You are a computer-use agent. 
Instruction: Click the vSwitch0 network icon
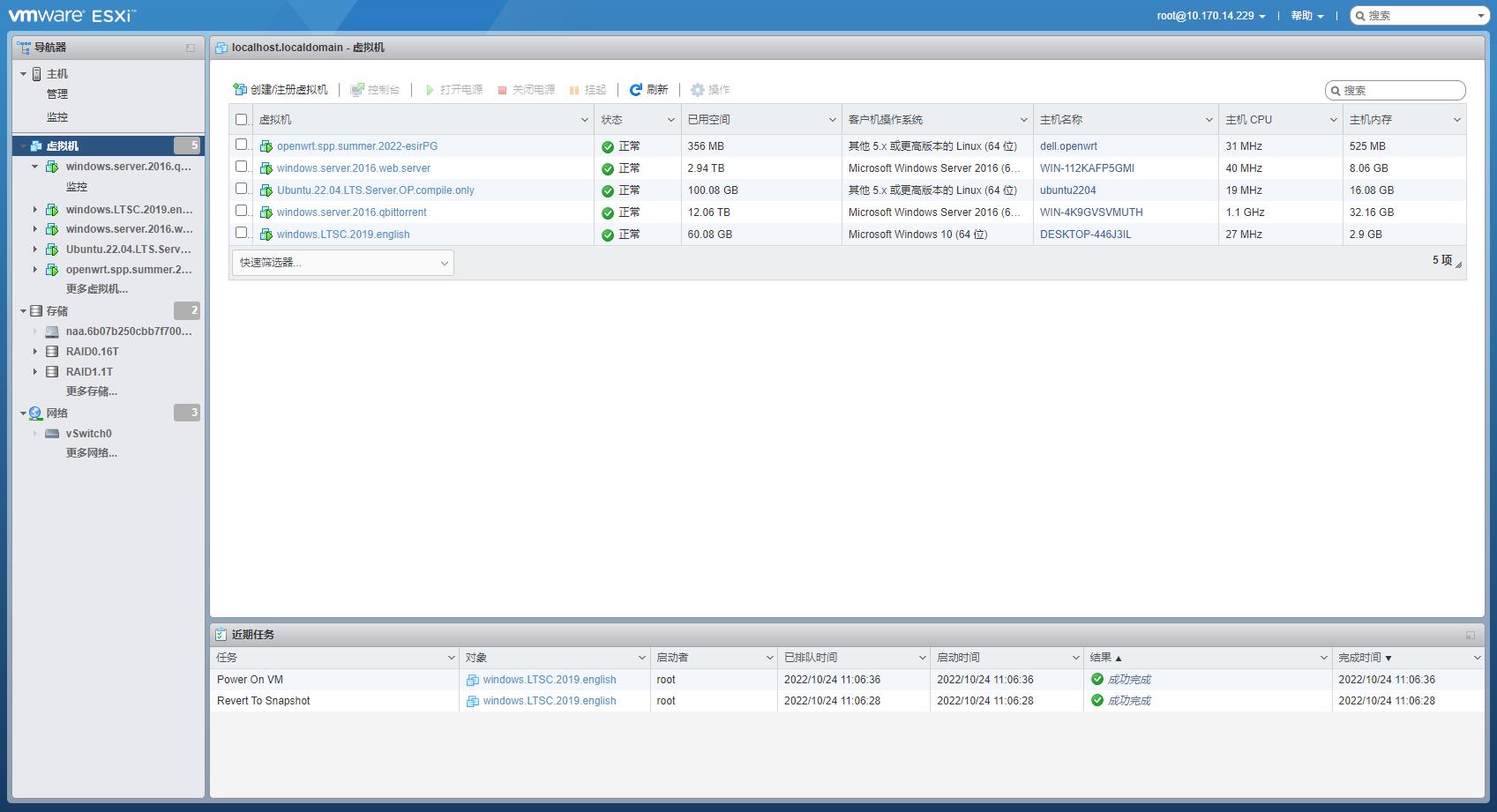52,434
